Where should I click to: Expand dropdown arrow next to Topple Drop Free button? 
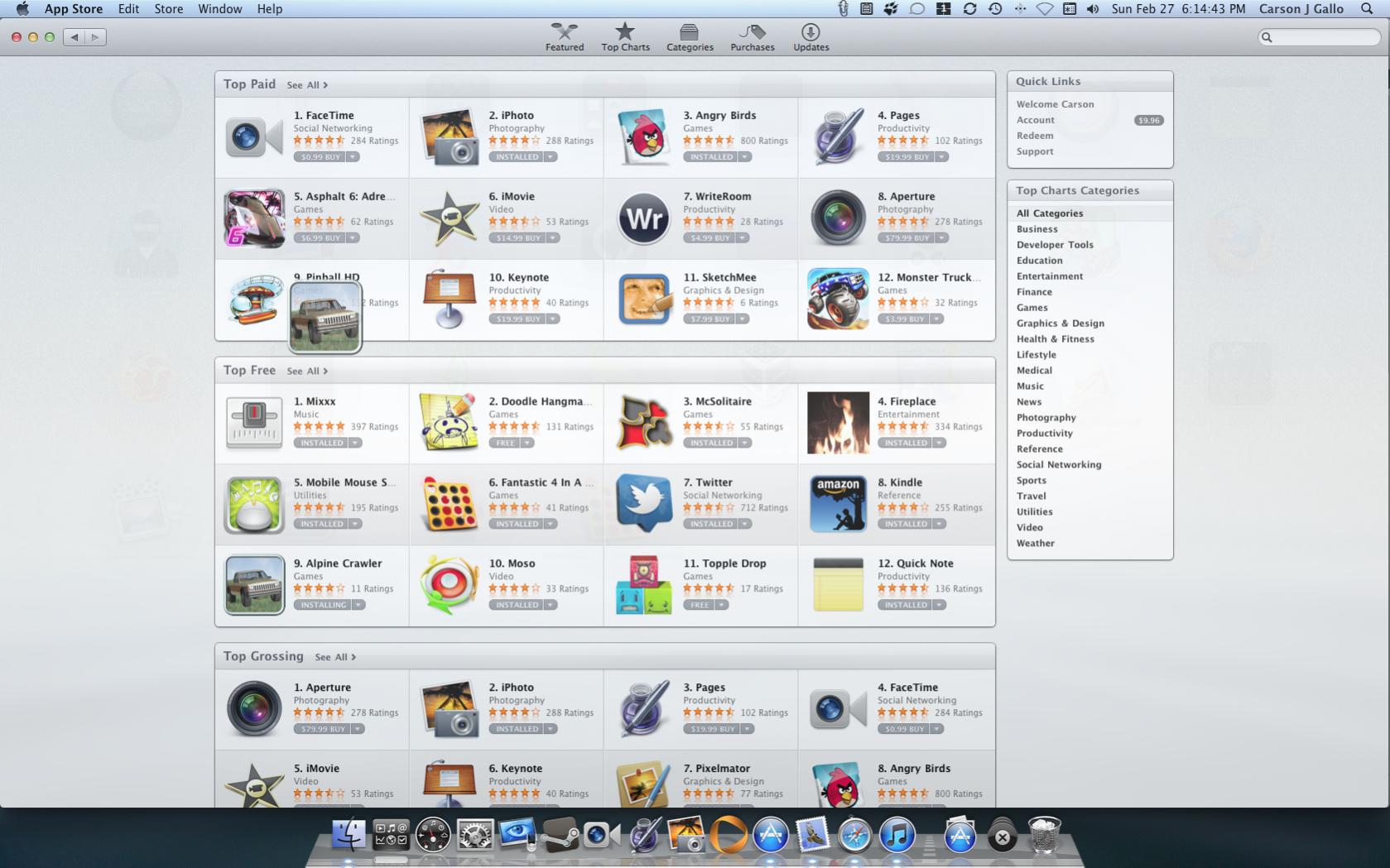(x=722, y=606)
